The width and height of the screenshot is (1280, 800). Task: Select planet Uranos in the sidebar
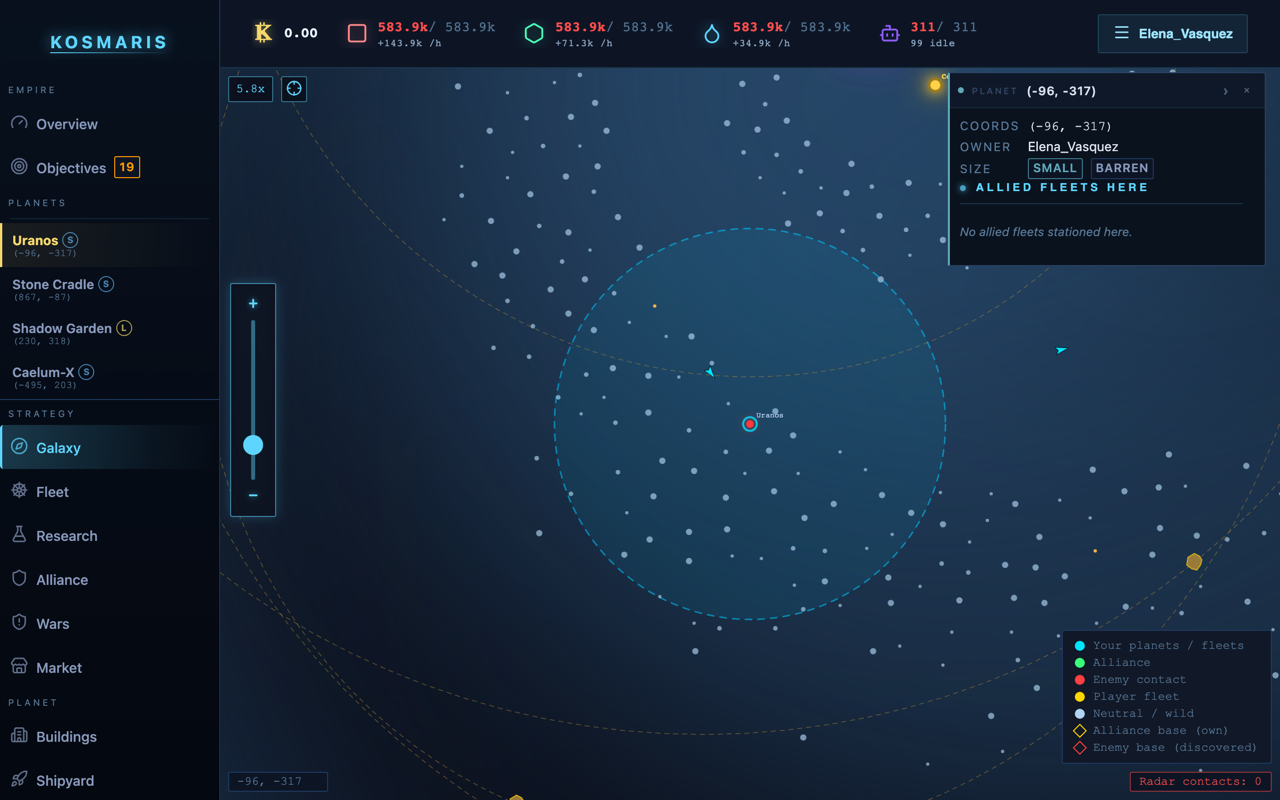click(x=110, y=245)
